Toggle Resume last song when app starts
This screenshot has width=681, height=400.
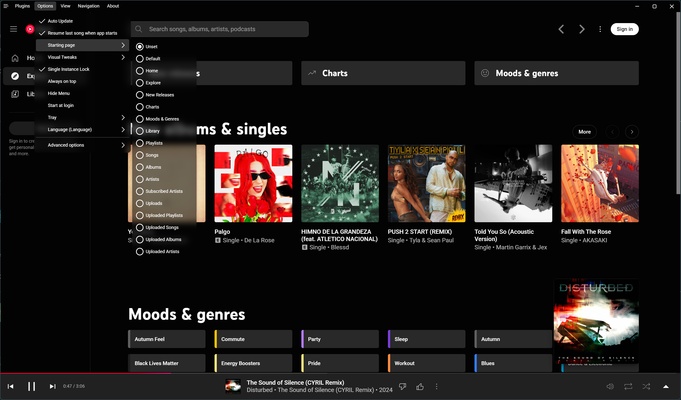pos(83,33)
